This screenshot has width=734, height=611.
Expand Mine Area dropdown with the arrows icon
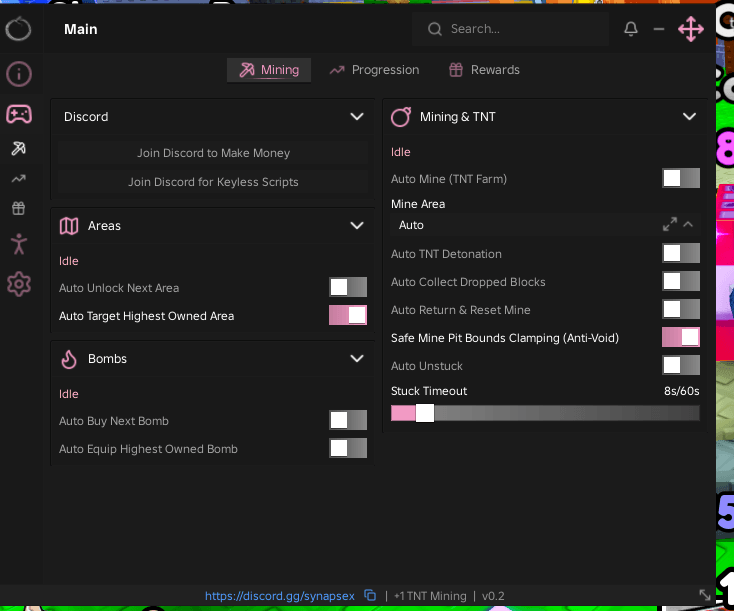(x=669, y=224)
